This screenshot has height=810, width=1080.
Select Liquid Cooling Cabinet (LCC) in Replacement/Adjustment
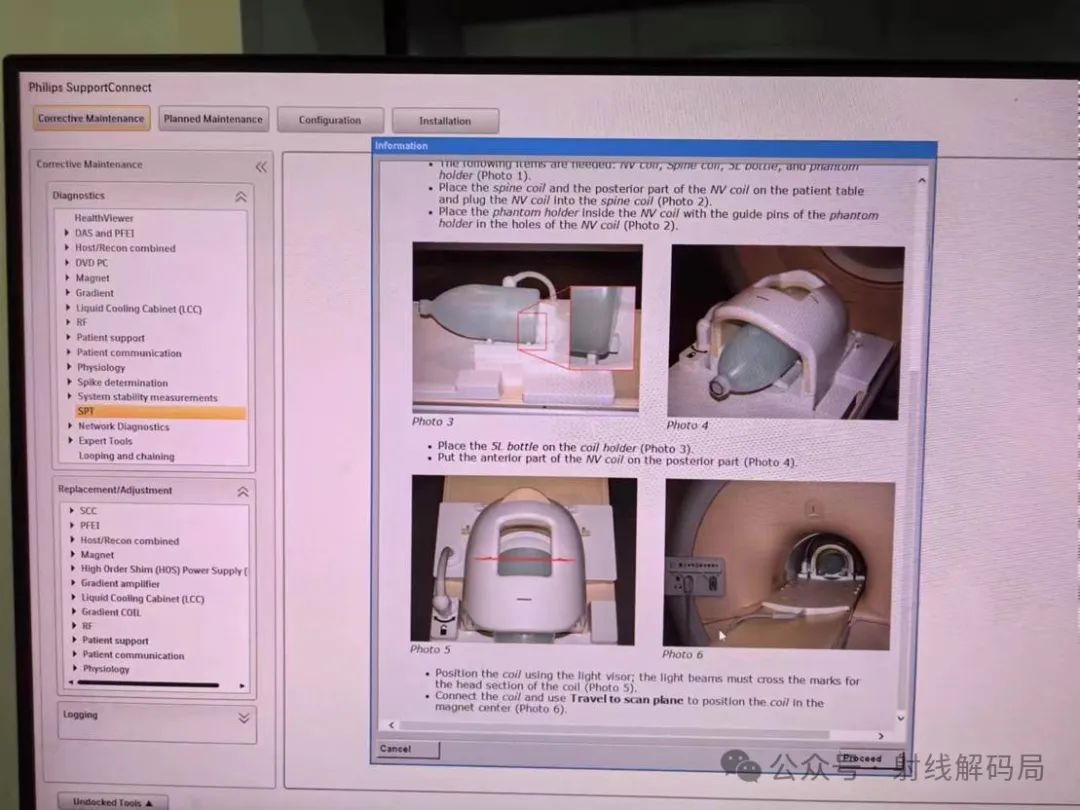click(x=143, y=599)
